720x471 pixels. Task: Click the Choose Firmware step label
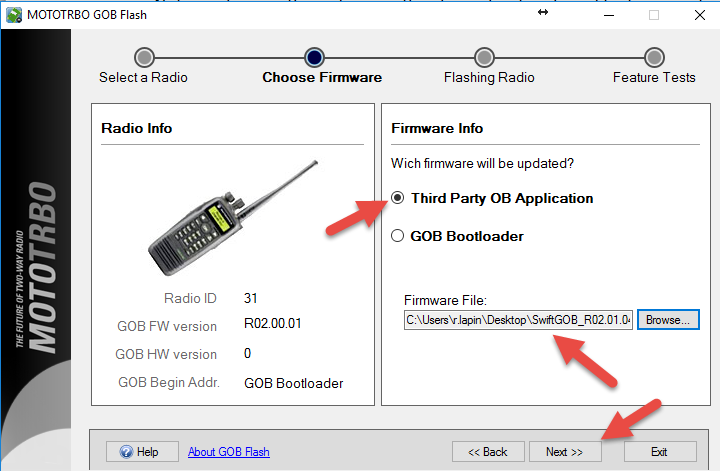click(x=322, y=77)
